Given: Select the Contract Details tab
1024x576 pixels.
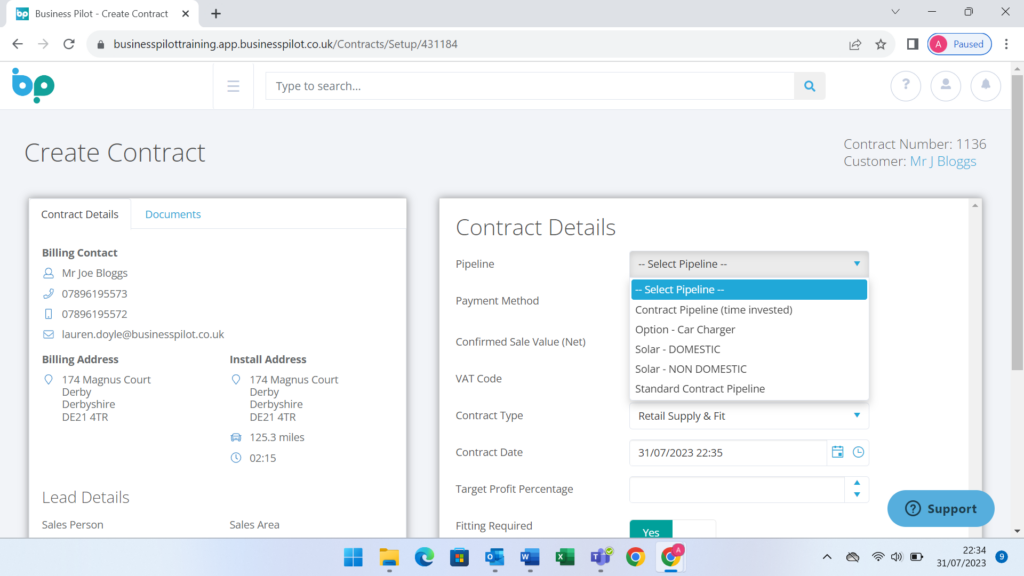Looking at the screenshot, I should coord(80,214).
